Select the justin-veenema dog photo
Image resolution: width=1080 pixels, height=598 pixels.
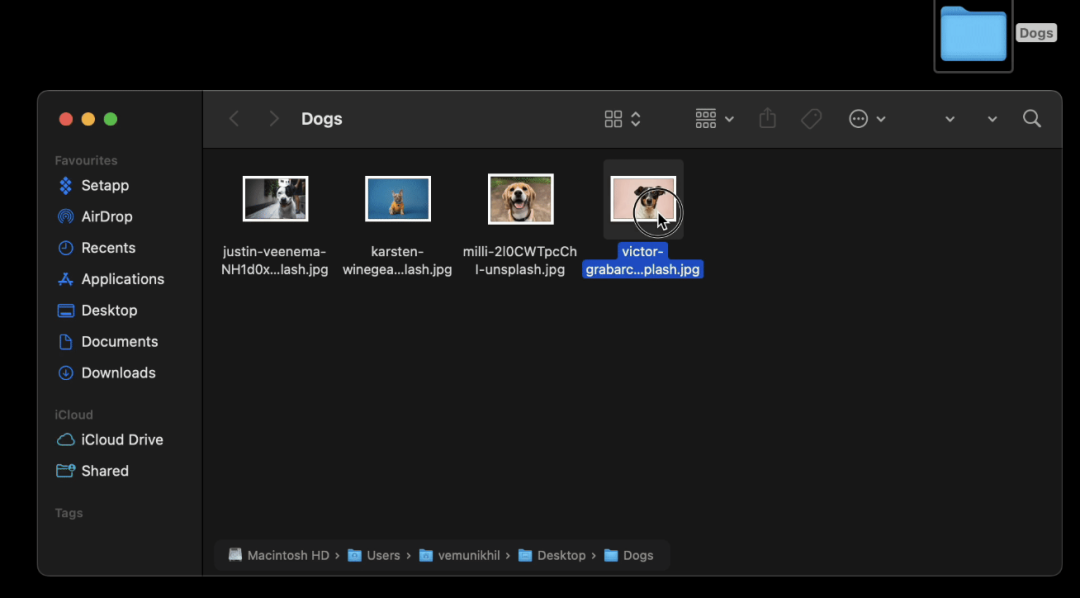click(275, 198)
